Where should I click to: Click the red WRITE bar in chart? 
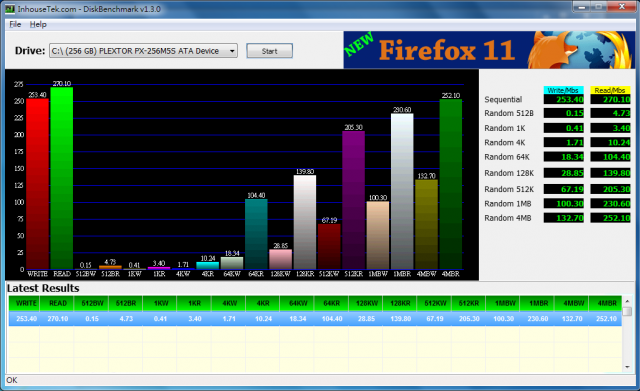(38, 184)
